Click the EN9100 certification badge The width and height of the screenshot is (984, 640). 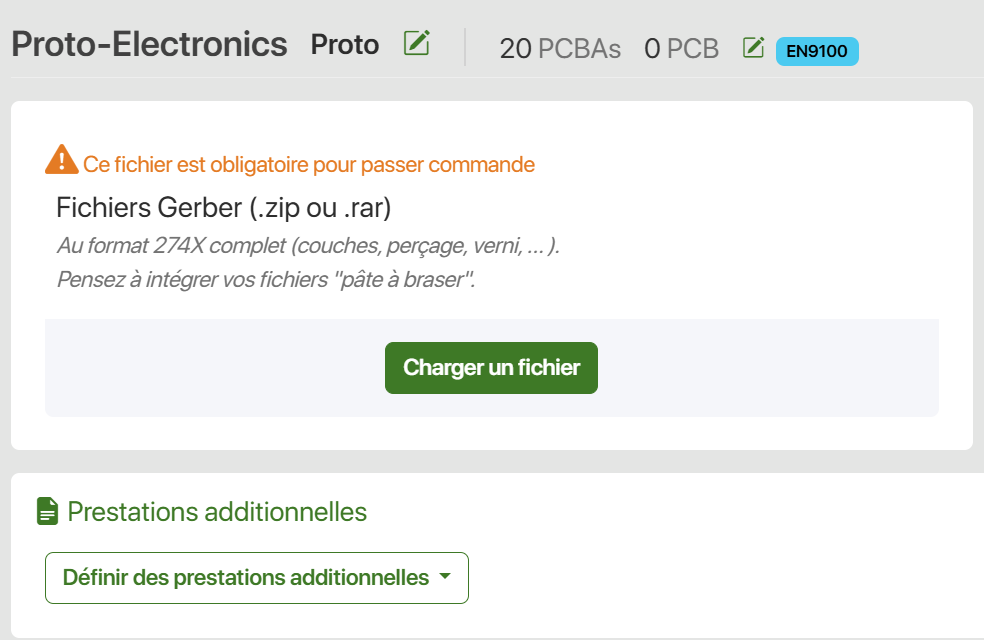[817, 51]
